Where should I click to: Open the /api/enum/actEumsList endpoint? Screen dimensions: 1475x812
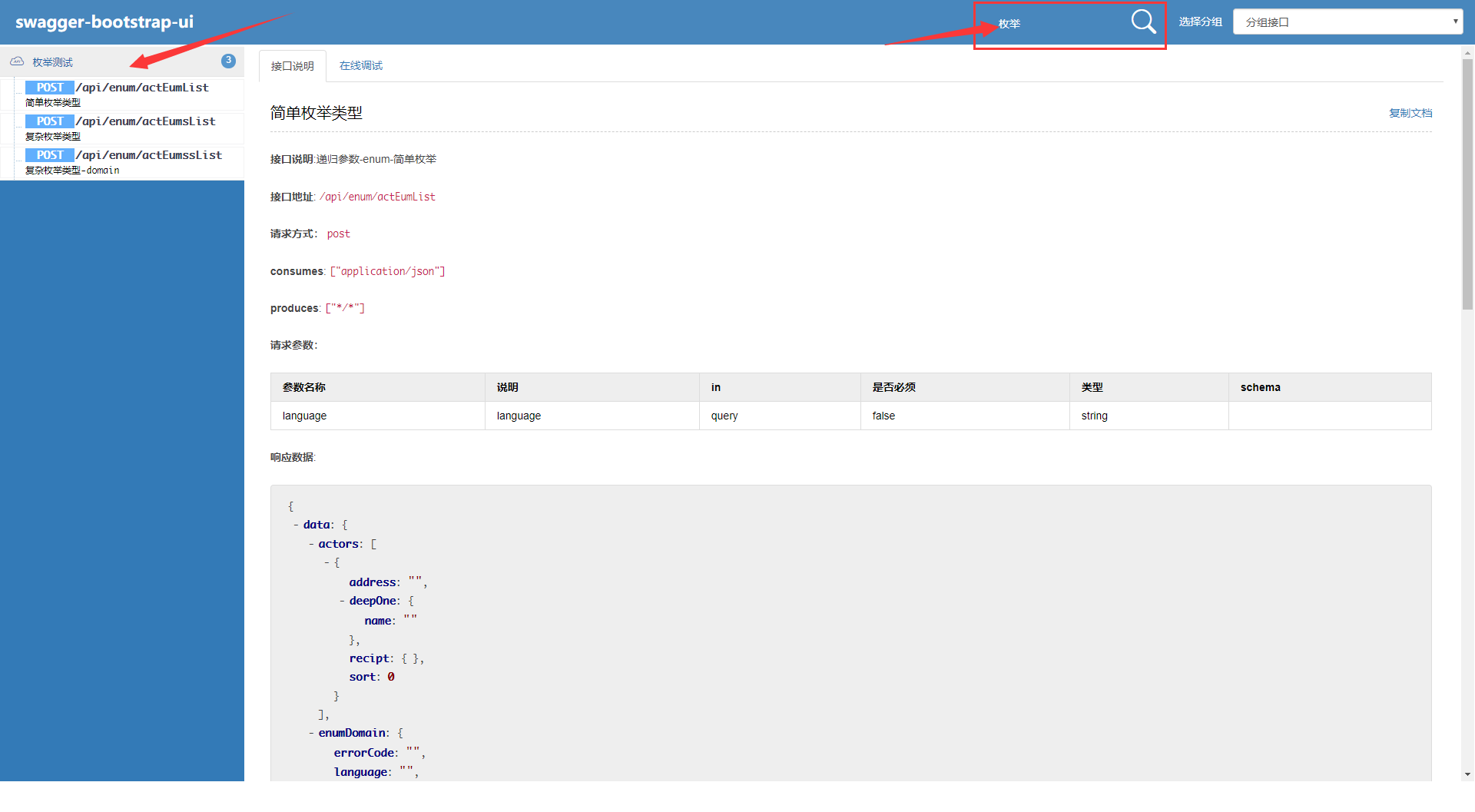(146, 121)
